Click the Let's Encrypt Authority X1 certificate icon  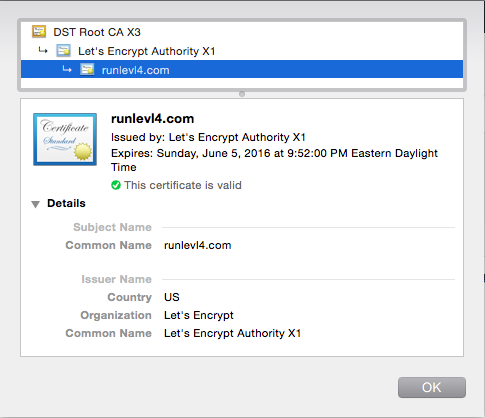tap(63, 51)
